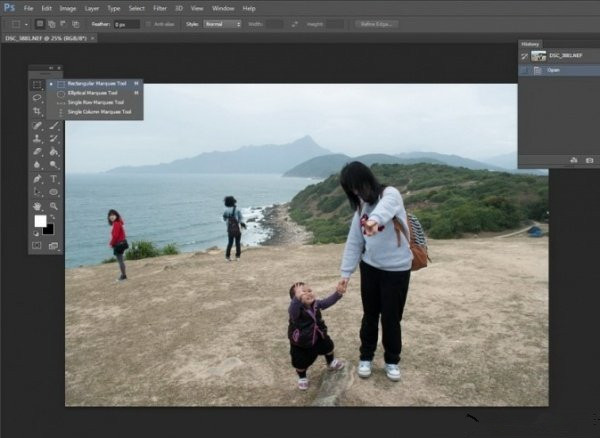Select the DSC_3881.NEF document tab
This screenshot has height=438, width=600.
46,38
